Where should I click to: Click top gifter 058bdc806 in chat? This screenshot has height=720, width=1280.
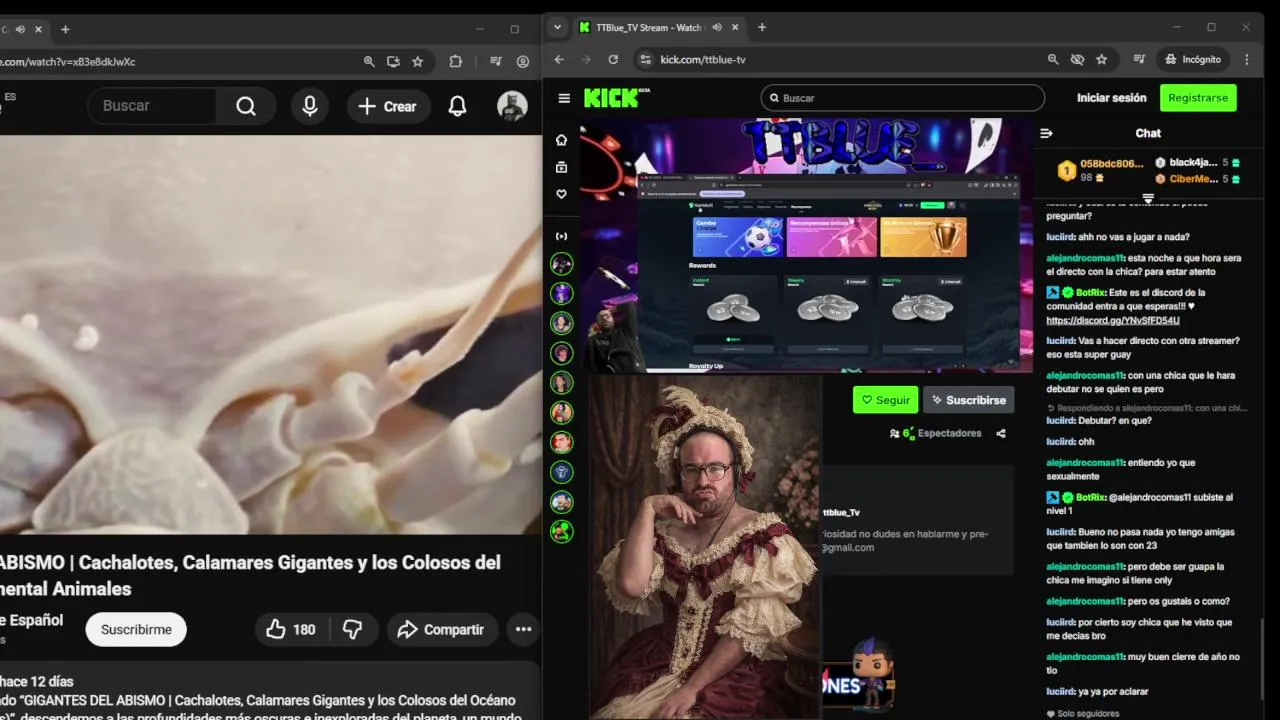coord(1100,170)
